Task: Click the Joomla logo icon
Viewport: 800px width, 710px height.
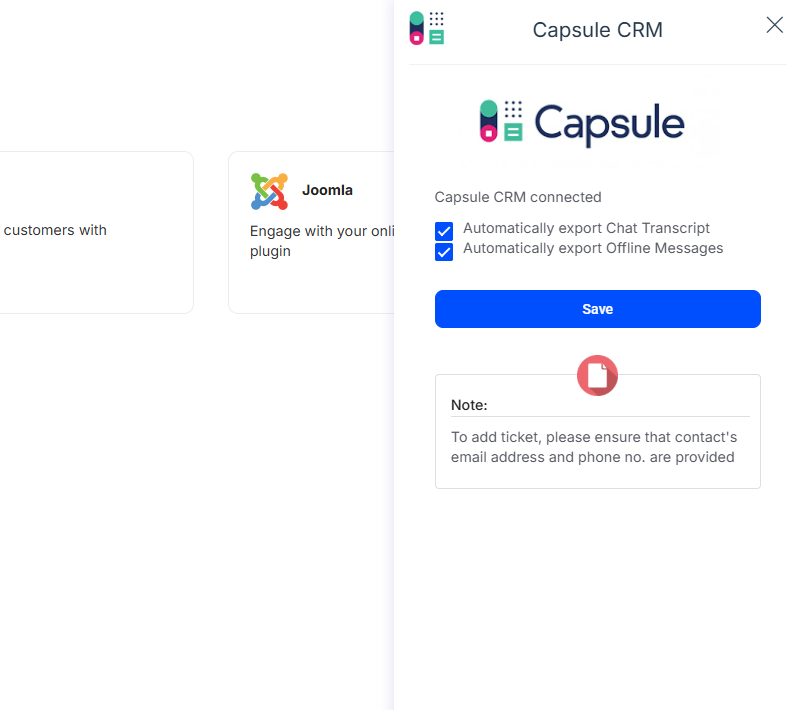Action: [x=269, y=191]
